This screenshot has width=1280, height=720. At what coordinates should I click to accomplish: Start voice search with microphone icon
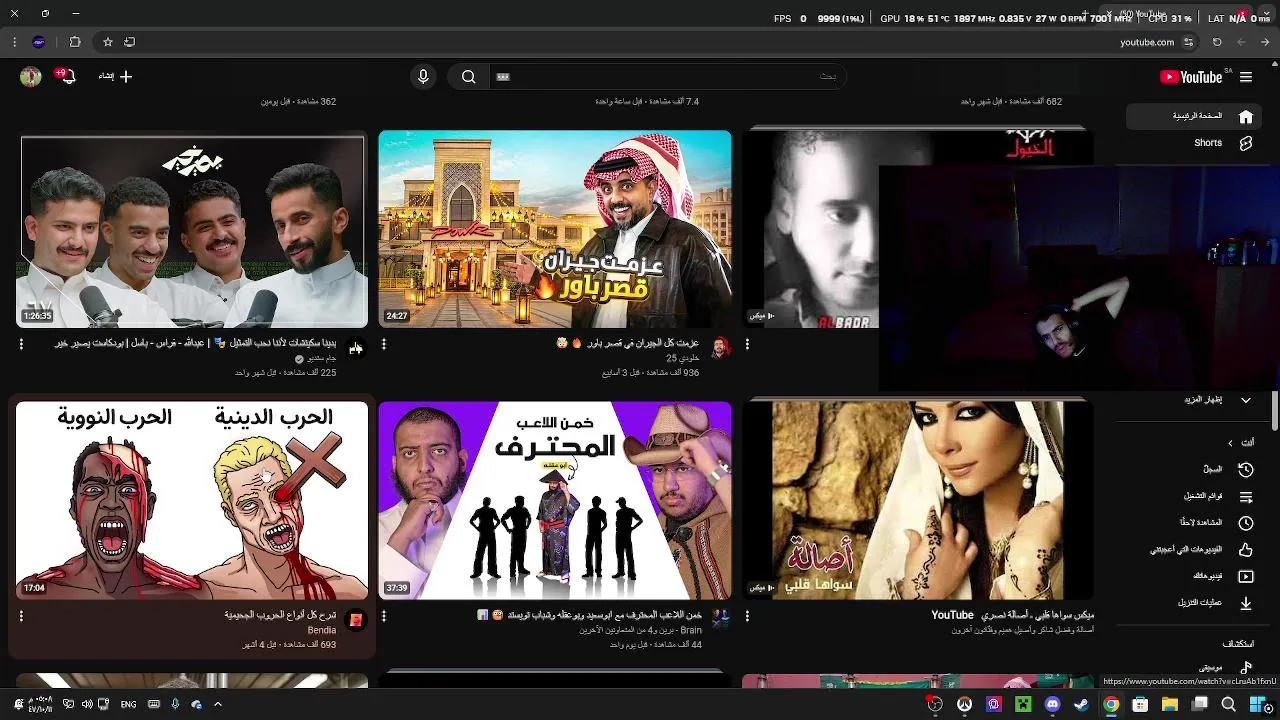(423, 77)
